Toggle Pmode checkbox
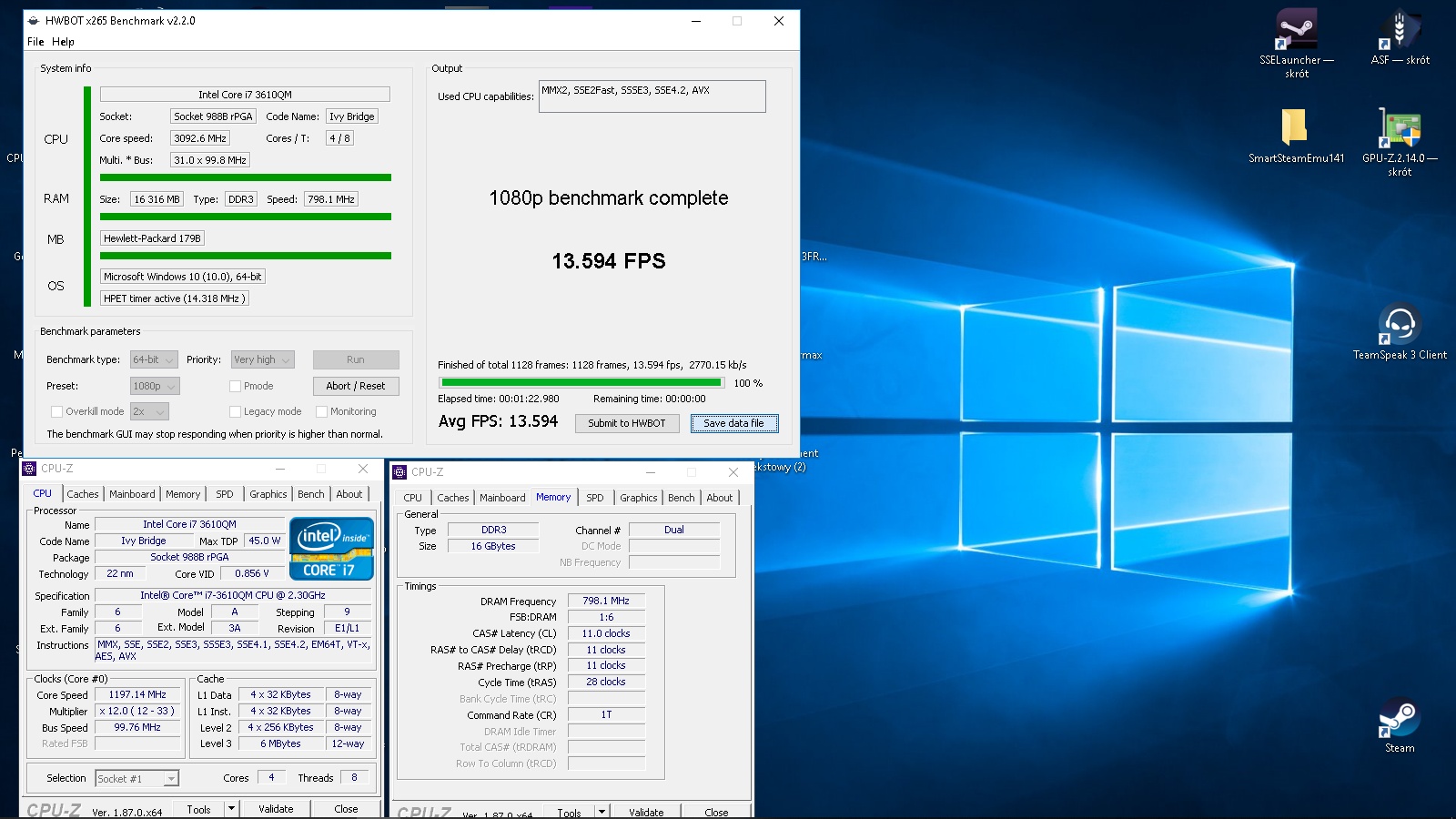 [235, 386]
